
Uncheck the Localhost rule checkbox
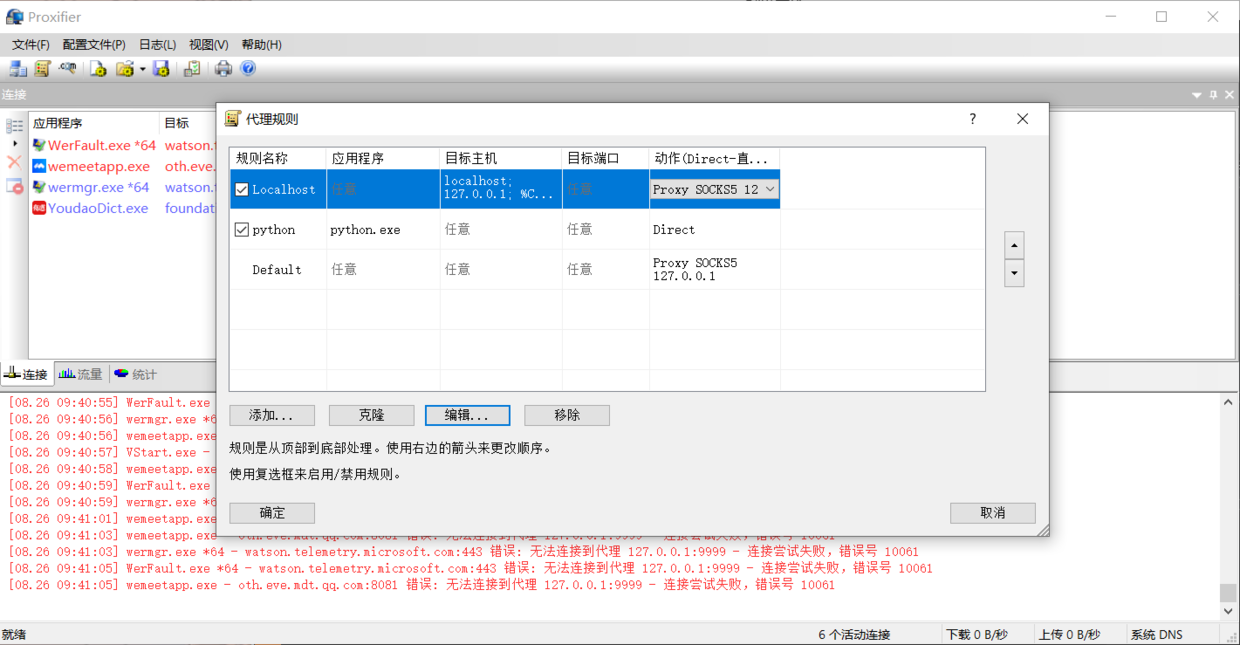click(241, 189)
